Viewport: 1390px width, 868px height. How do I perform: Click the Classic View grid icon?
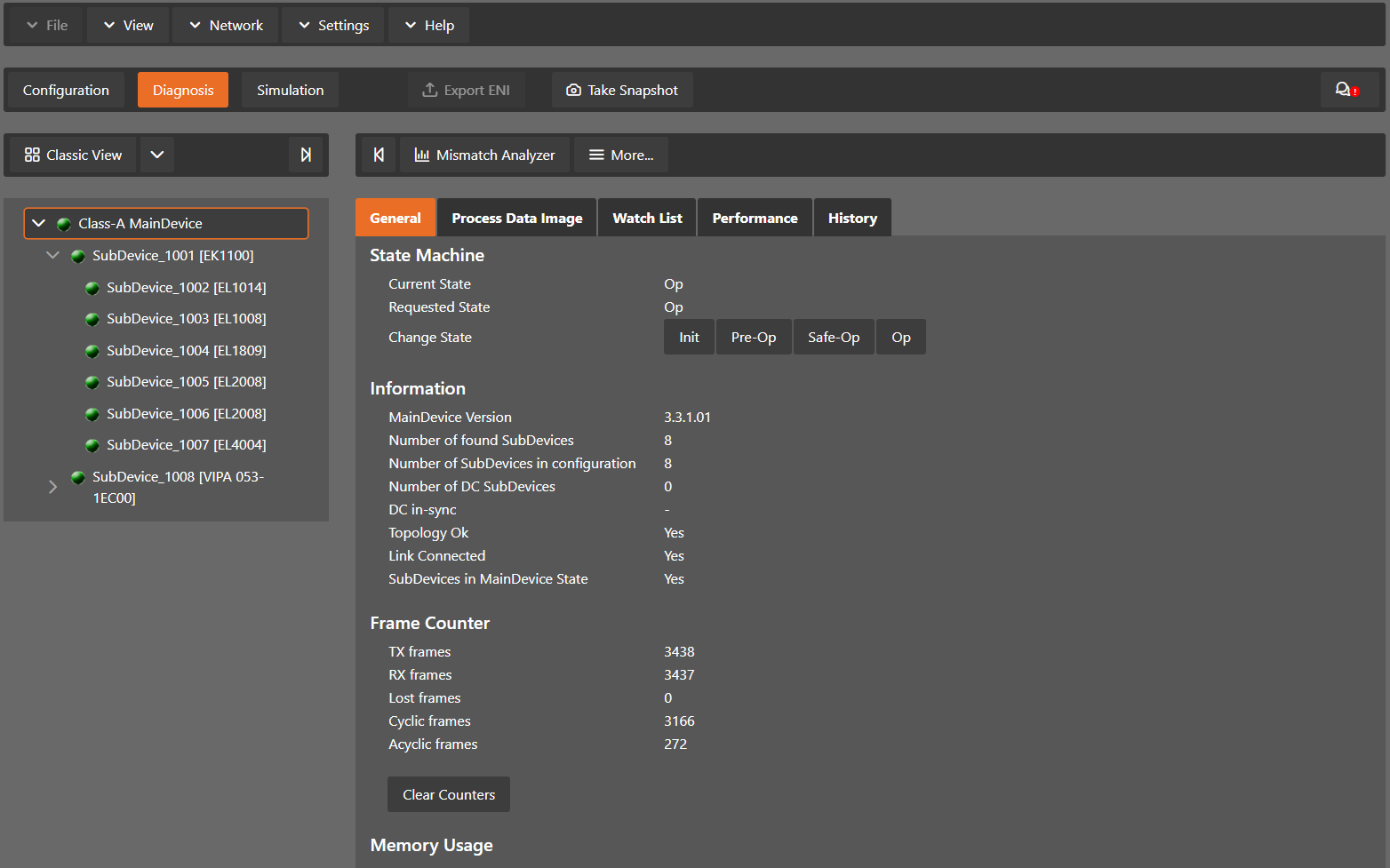tap(32, 155)
